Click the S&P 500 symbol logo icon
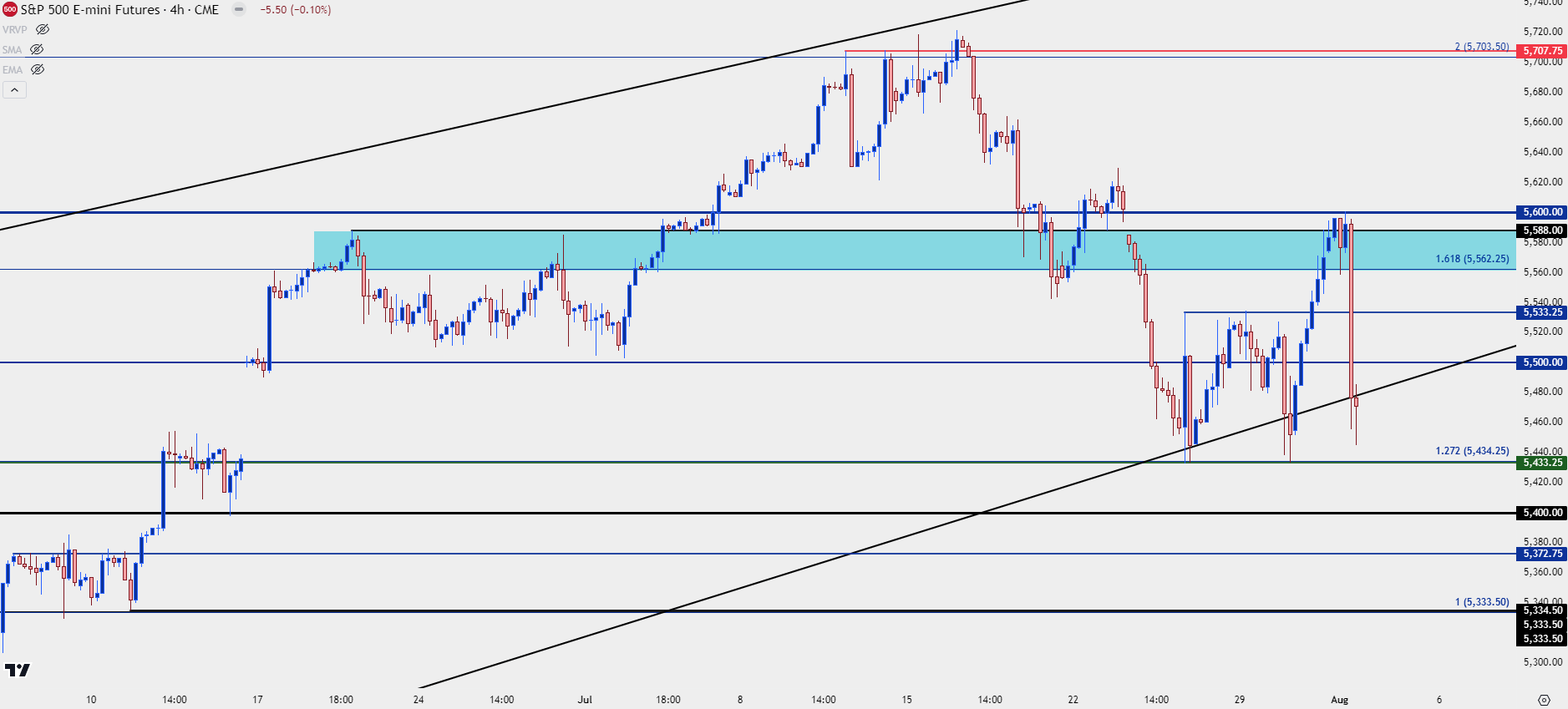 10,10
